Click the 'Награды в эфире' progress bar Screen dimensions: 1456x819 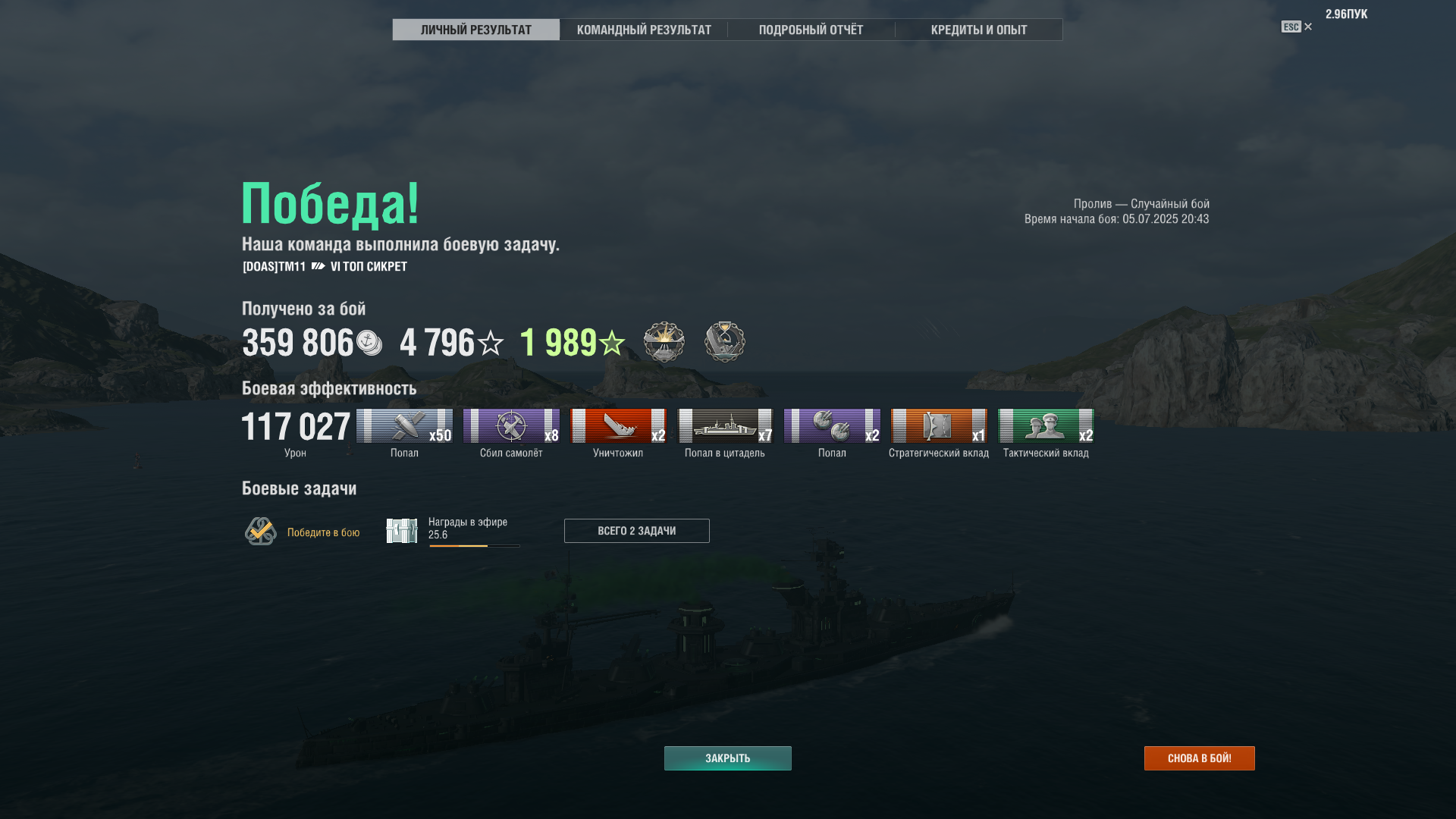pos(475,546)
